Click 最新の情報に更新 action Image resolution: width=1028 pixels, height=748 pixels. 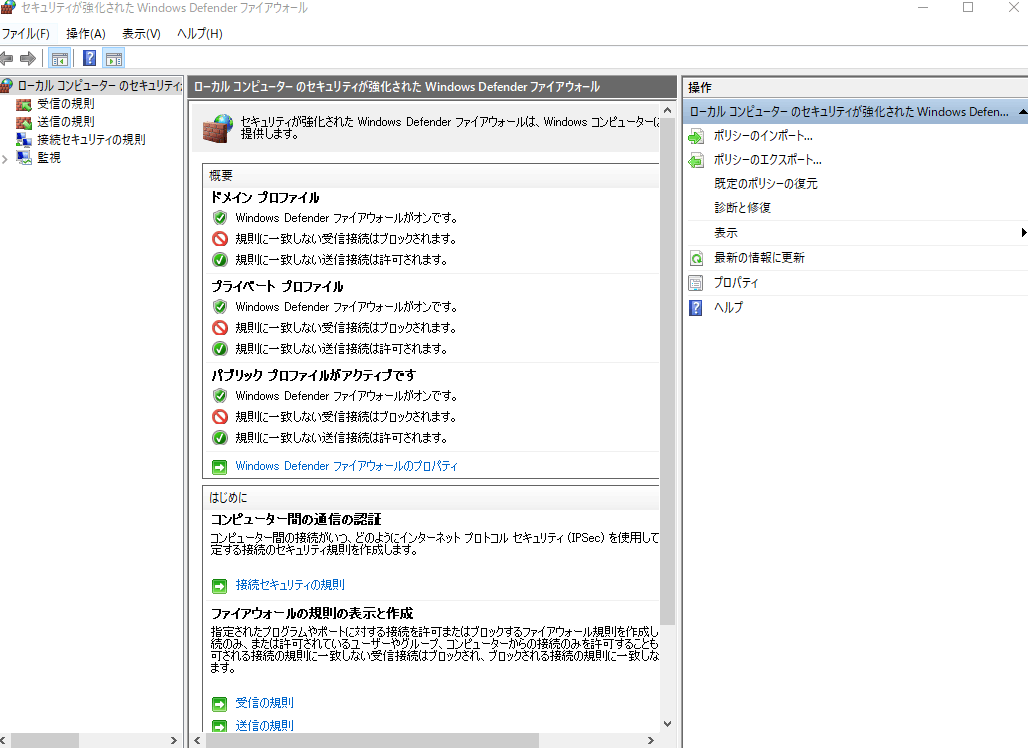[759, 258]
